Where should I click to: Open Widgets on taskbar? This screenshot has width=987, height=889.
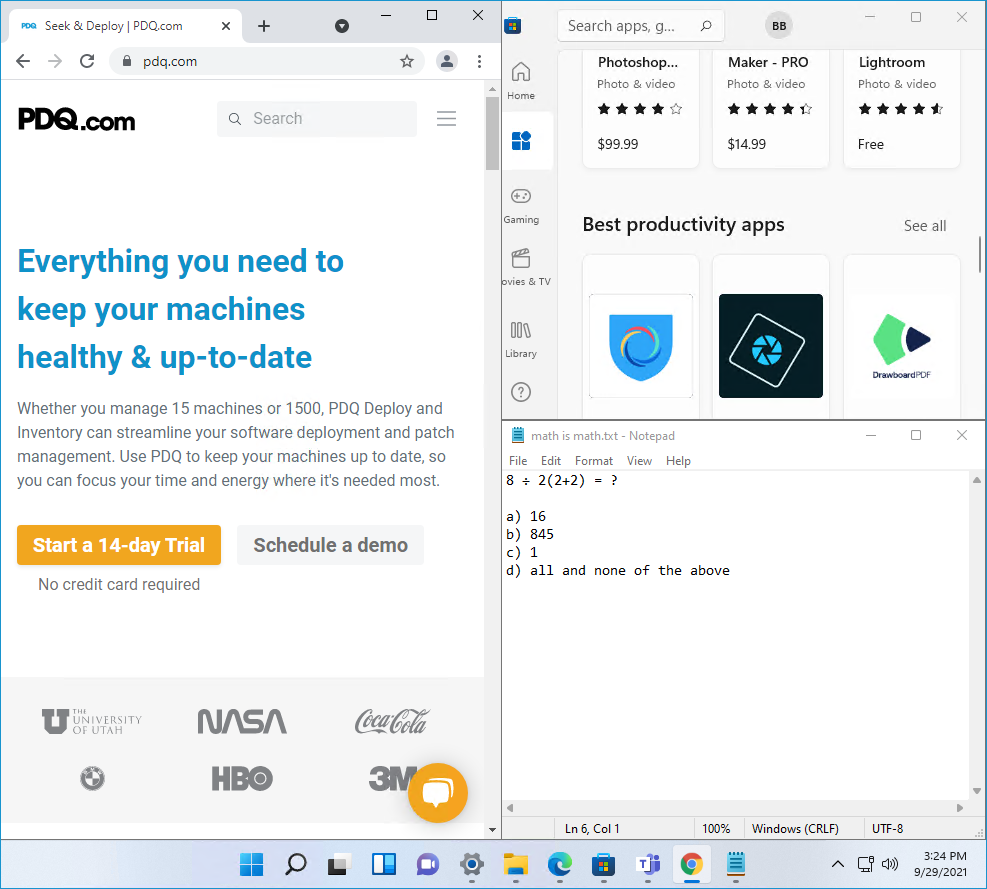point(383,864)
